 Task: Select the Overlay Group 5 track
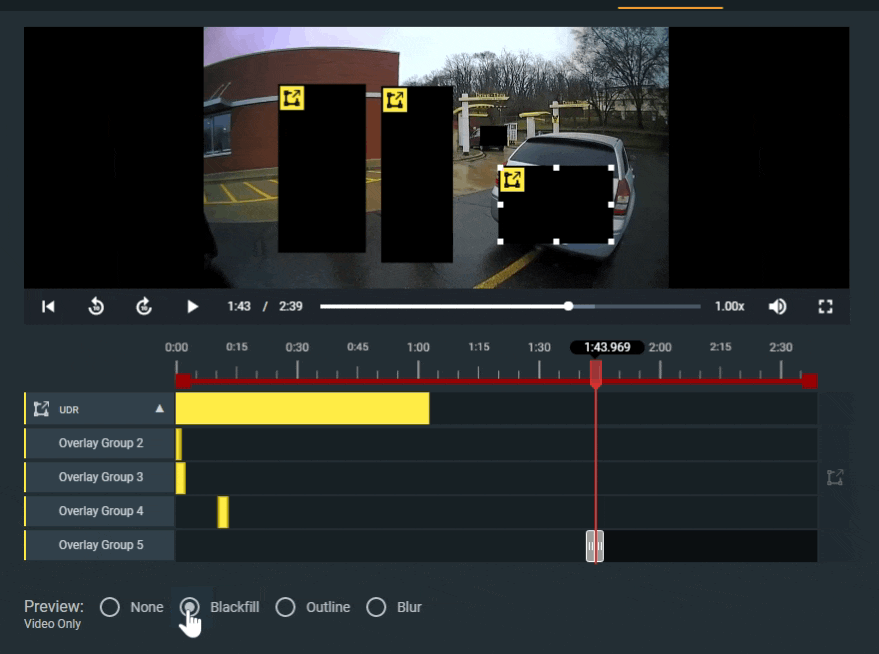pos(99,545)
